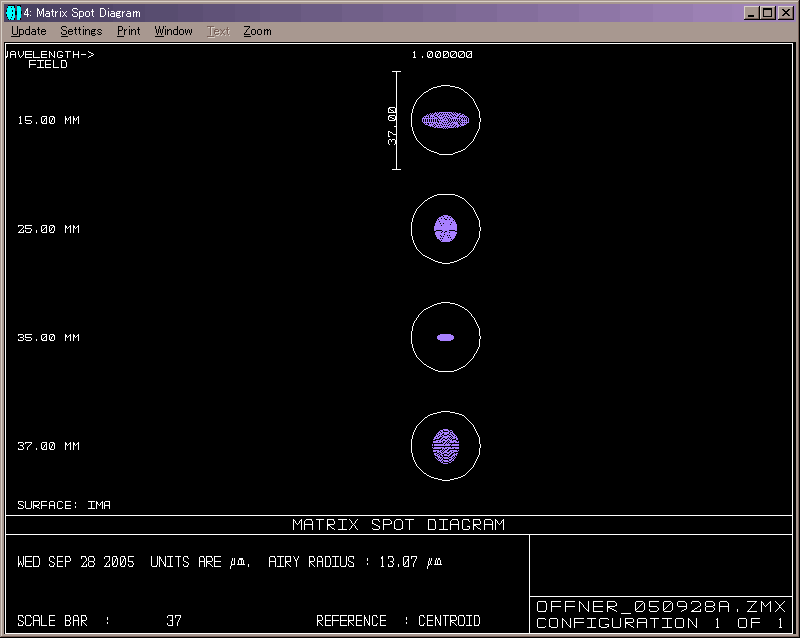The height and width of the screenshot is (638, 800).
Task: Click the 15.00 MM field label
Action: tap(48, 120)
